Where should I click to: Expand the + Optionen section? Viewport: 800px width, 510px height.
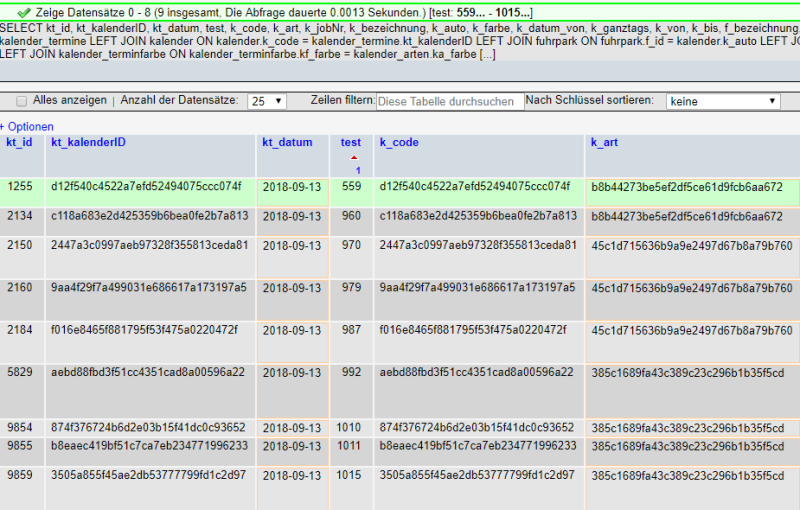pyautogui.click(x=27, y=127)
